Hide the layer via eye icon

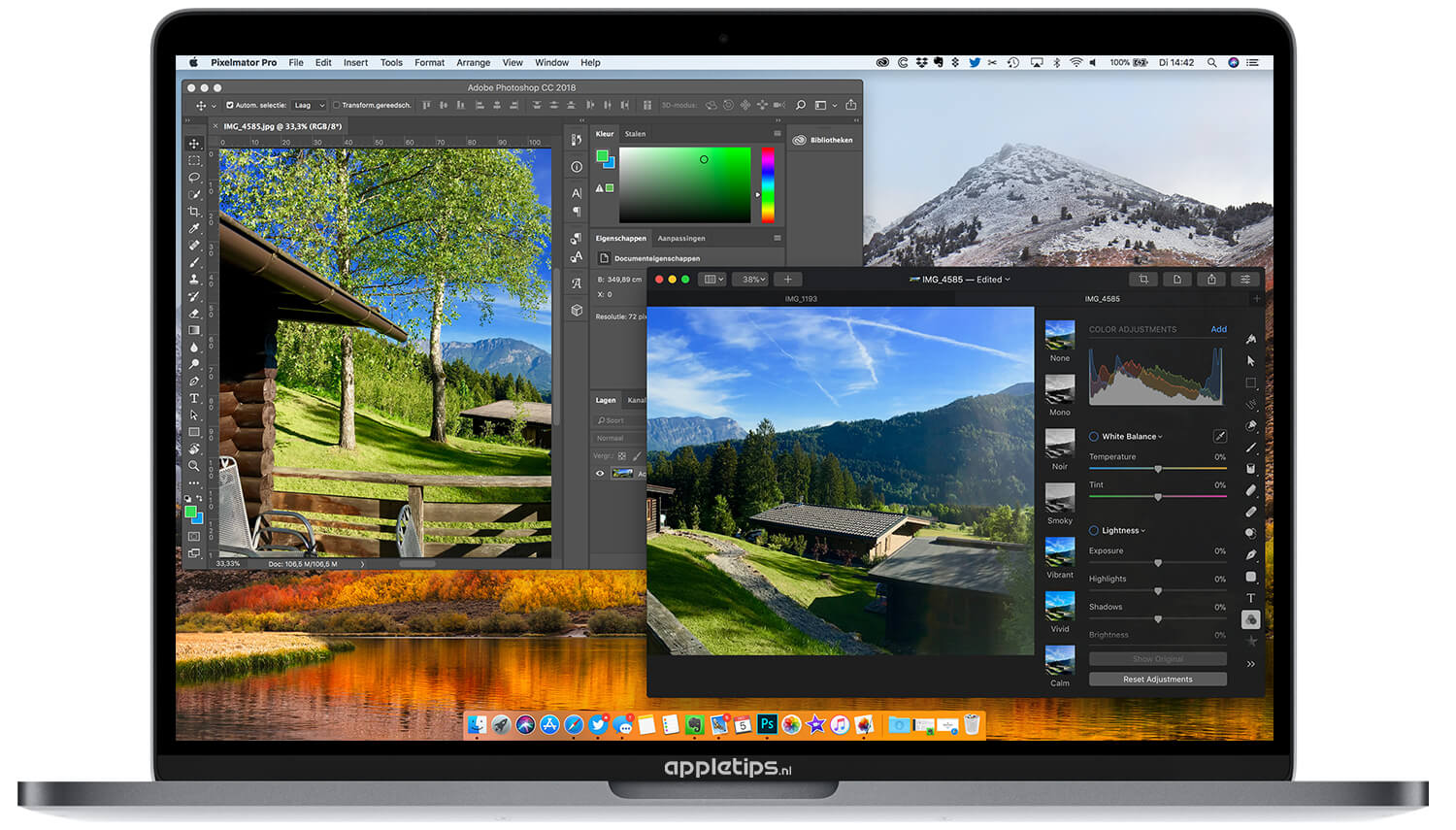click(x=600, y=474)
